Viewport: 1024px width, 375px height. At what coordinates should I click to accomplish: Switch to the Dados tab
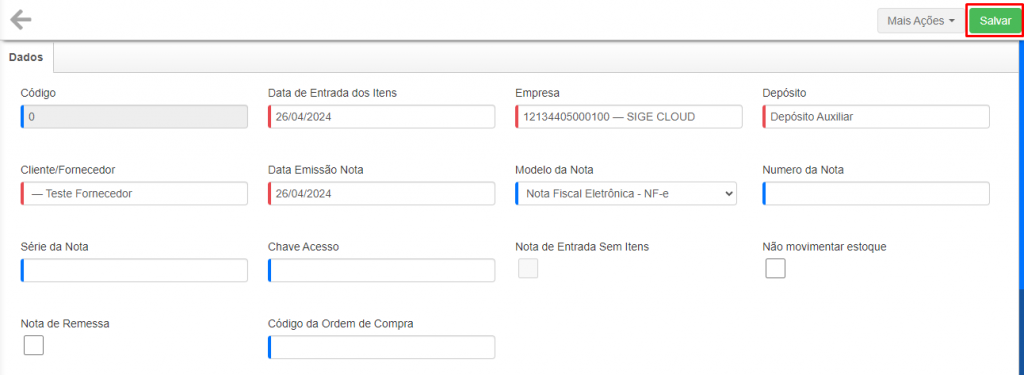(26, 57)
